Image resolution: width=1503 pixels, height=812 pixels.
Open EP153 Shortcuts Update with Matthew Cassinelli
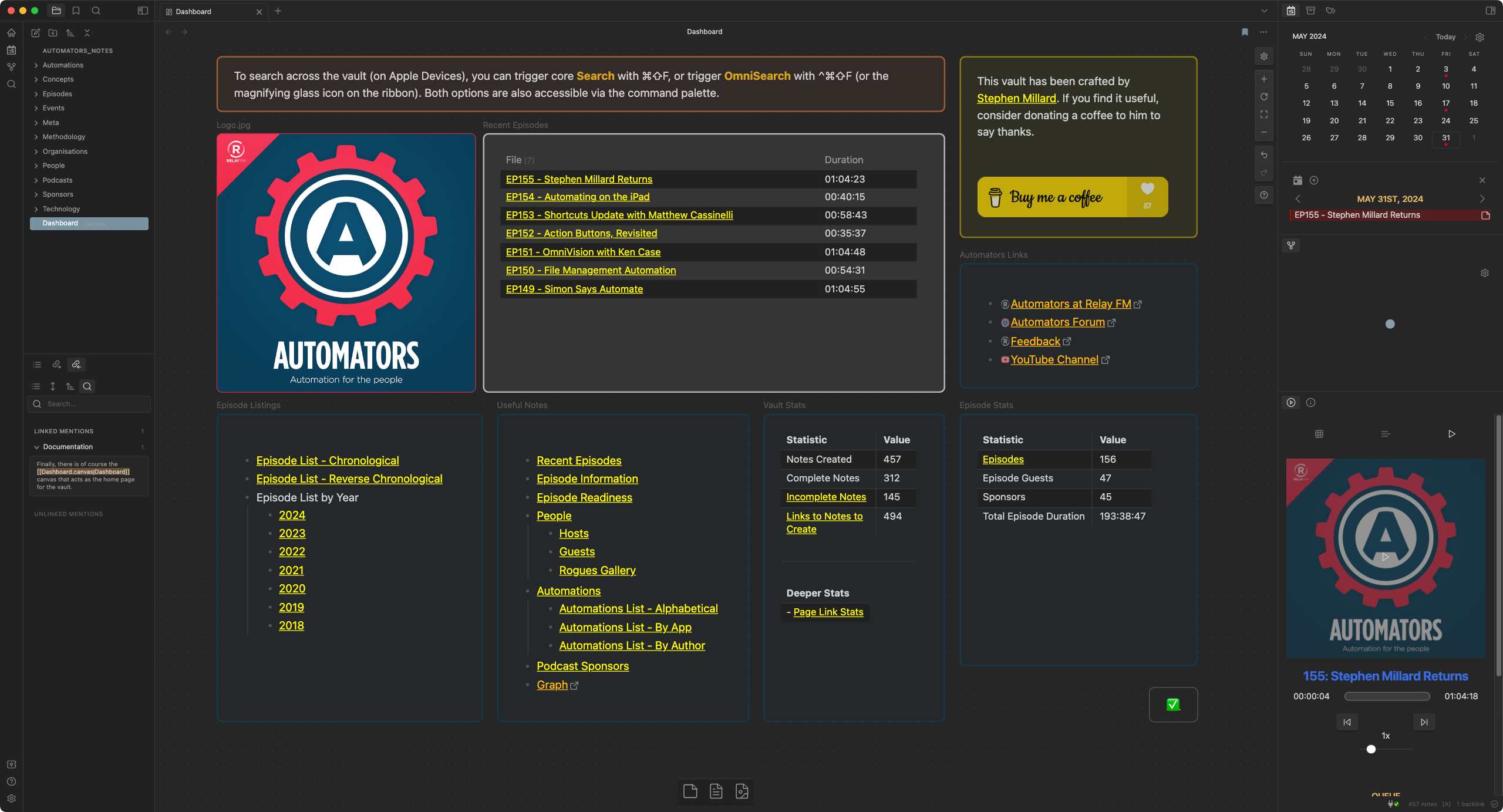[619, 215]
